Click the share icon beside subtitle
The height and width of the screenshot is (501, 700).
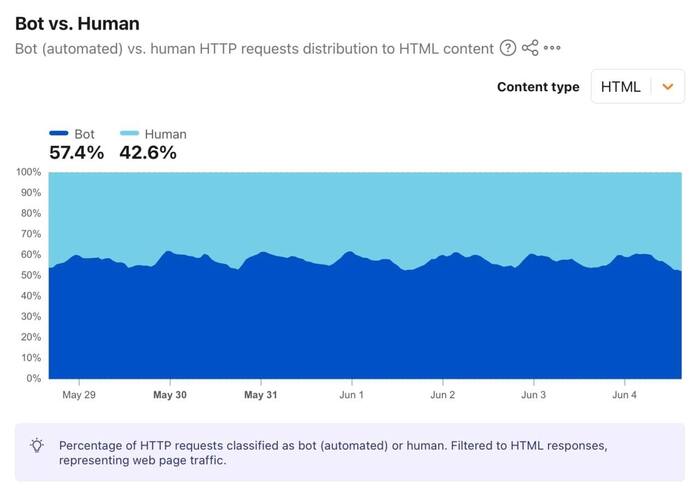pos(530,48)
